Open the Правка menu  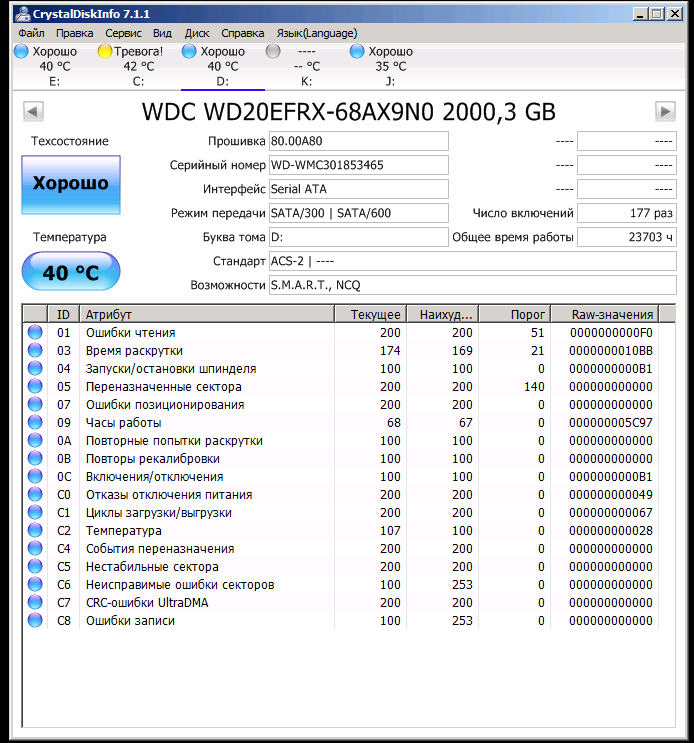tap(74, 33)
